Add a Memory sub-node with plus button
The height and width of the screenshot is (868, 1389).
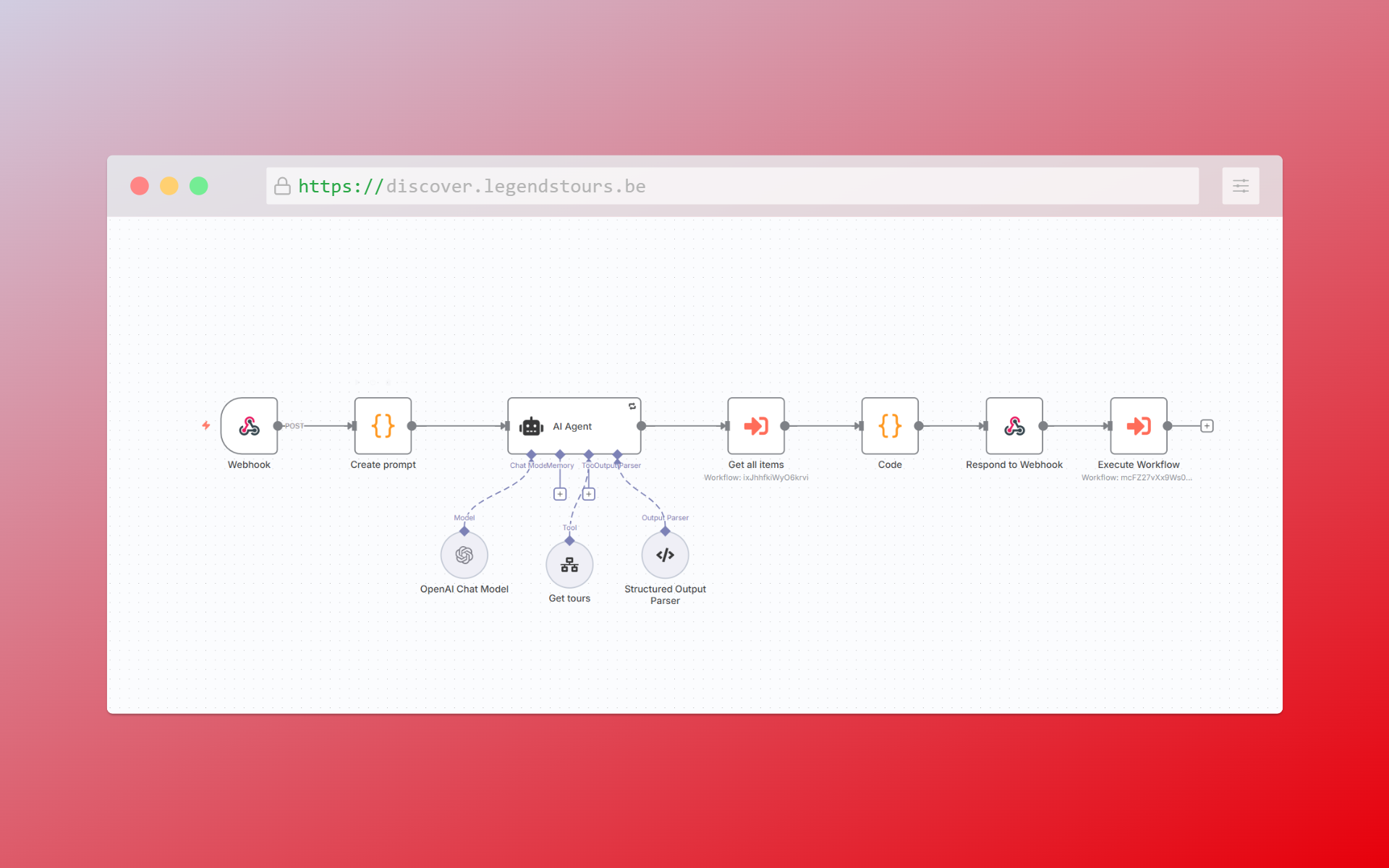[x=560, y=494]
